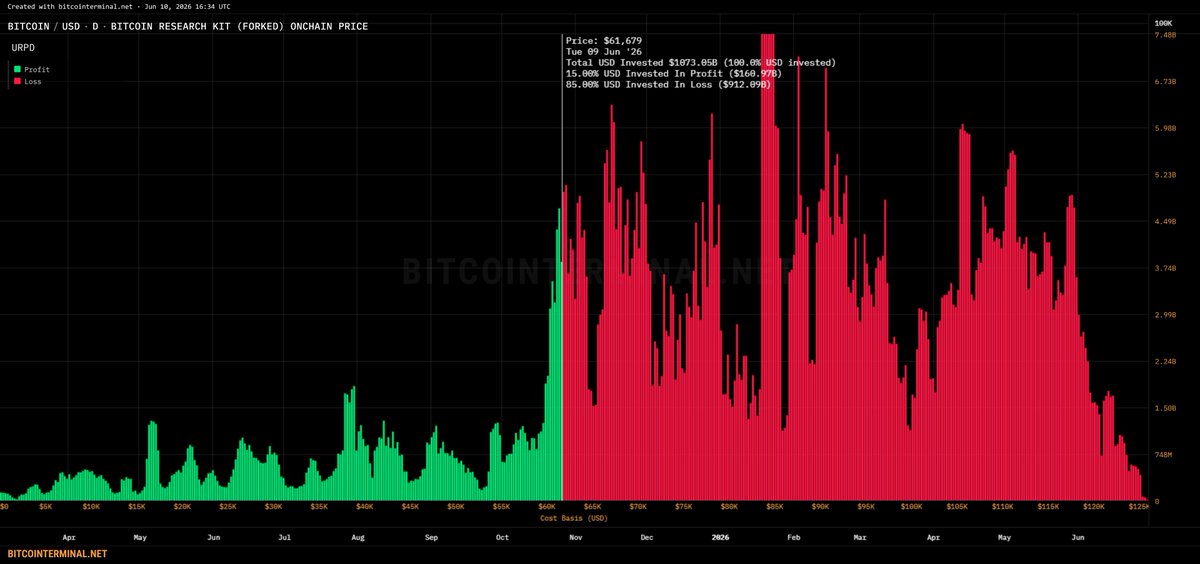This screenshot has height=564, width=1200.
Task: Click the vertical price marker line at $61,679
Action: click(562, 270)
